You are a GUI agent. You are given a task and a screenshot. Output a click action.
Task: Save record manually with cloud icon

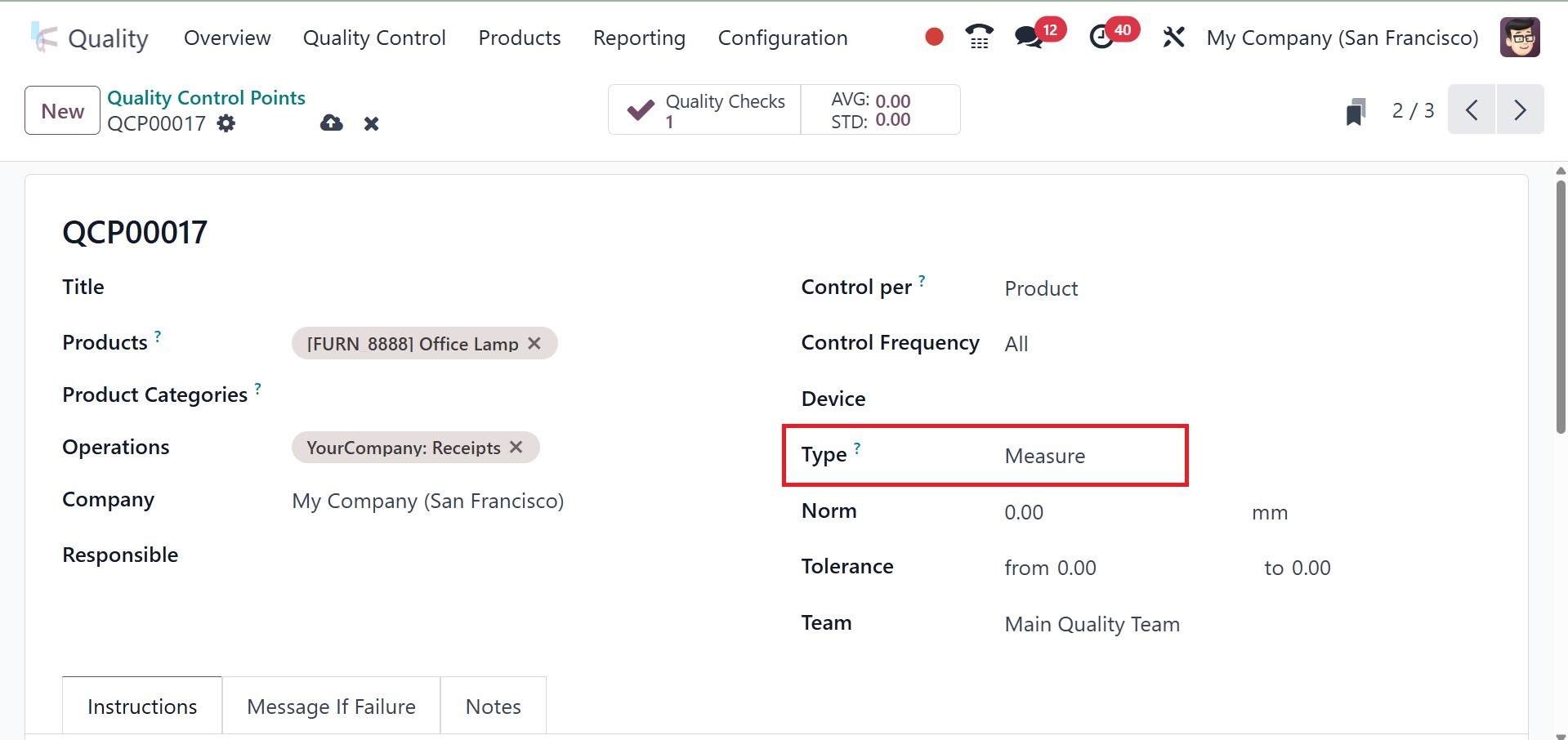pyautogui.click(x=331, y=123)
